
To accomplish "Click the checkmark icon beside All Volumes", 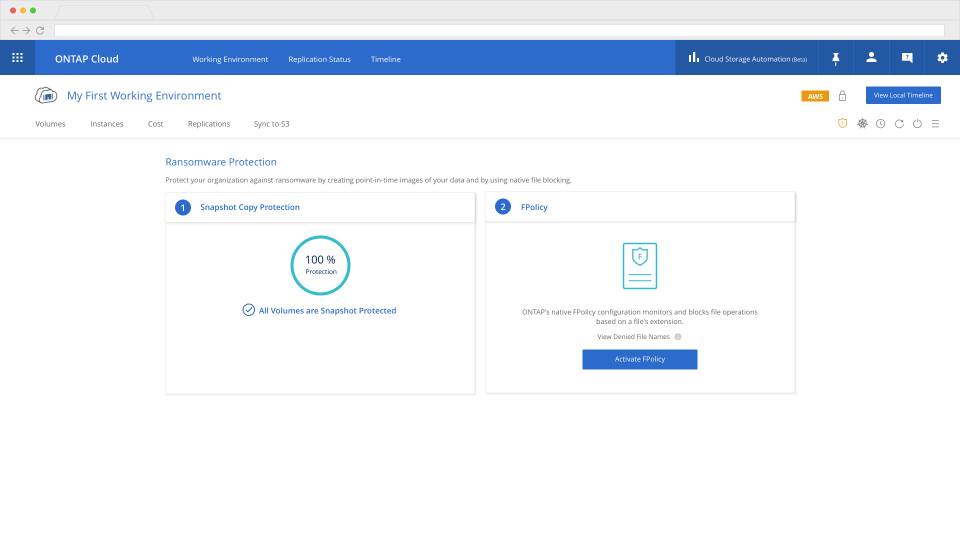I will tap(249, 310).
